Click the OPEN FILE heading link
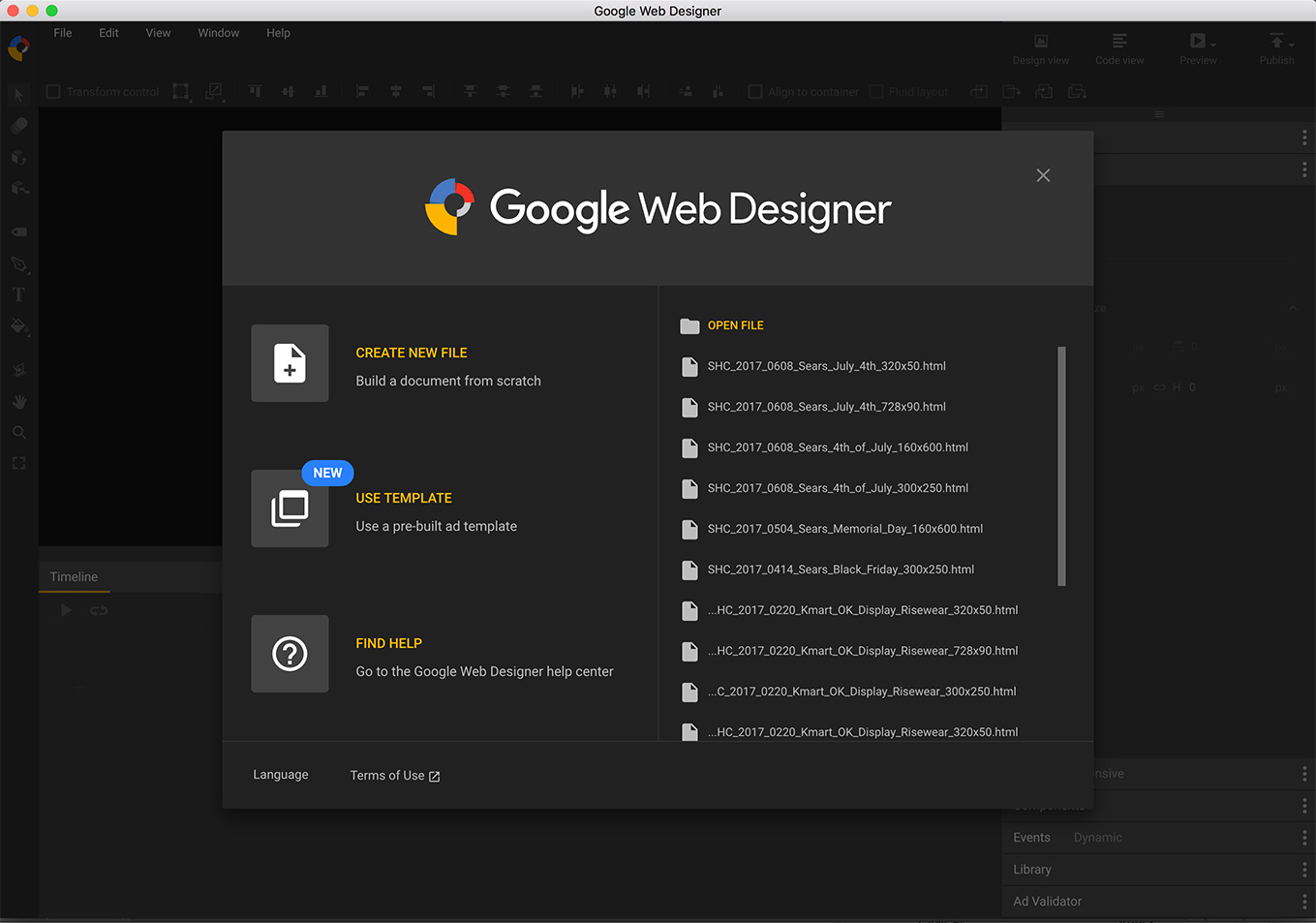The width and height of the screenshot is (1316, 923). point(736,325)
